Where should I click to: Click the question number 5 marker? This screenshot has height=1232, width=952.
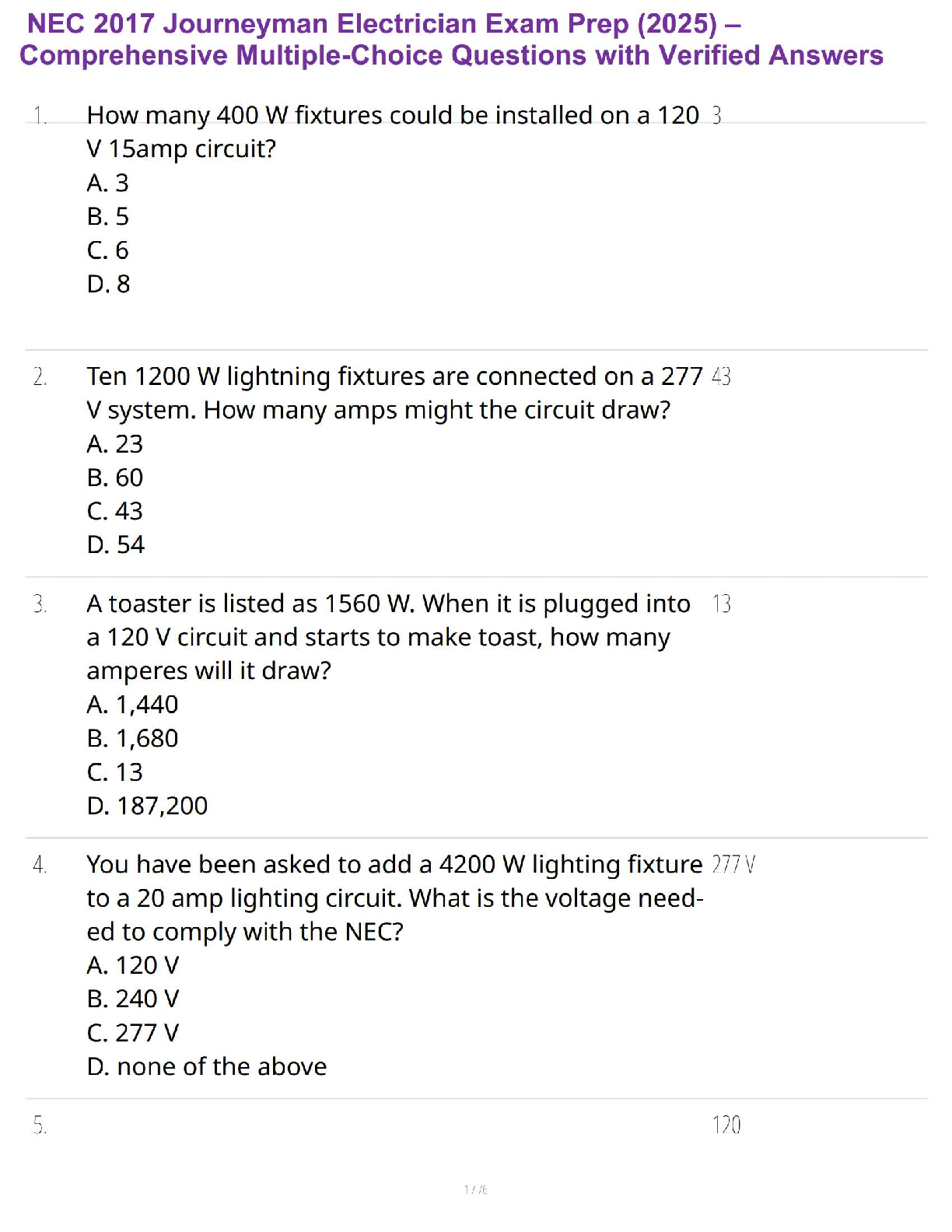[40, 1125]
